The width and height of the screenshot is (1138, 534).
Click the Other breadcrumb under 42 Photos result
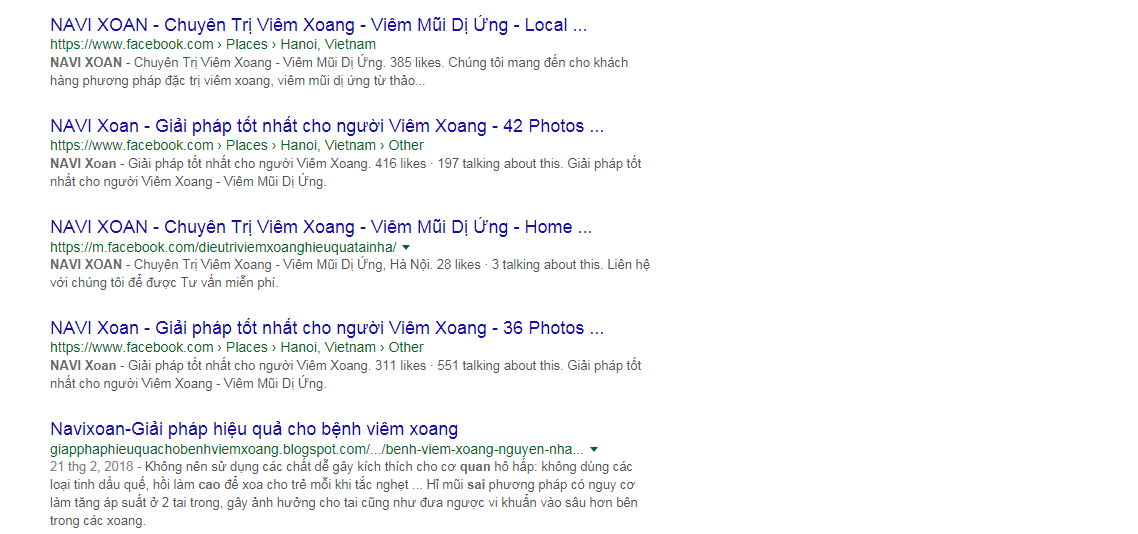406,145
